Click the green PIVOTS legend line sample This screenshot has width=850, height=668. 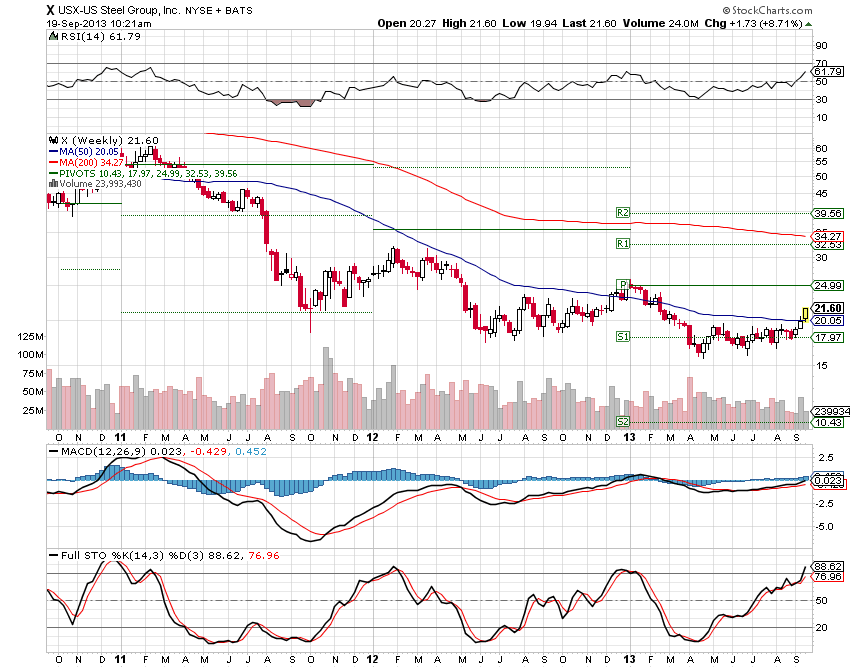(x=54, y=174)
